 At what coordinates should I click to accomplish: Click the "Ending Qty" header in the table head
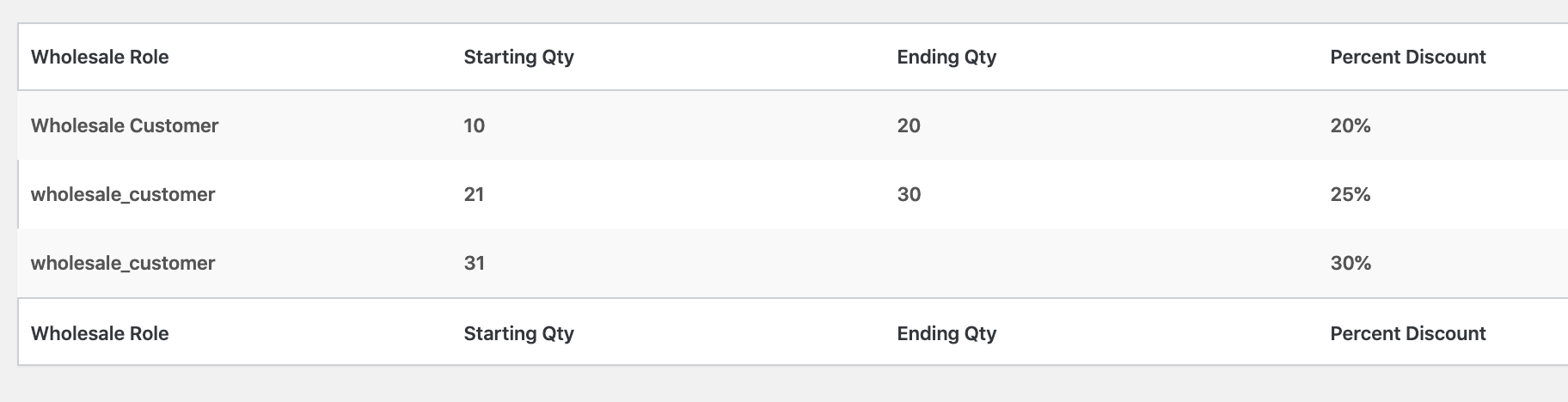click(946, 58)
